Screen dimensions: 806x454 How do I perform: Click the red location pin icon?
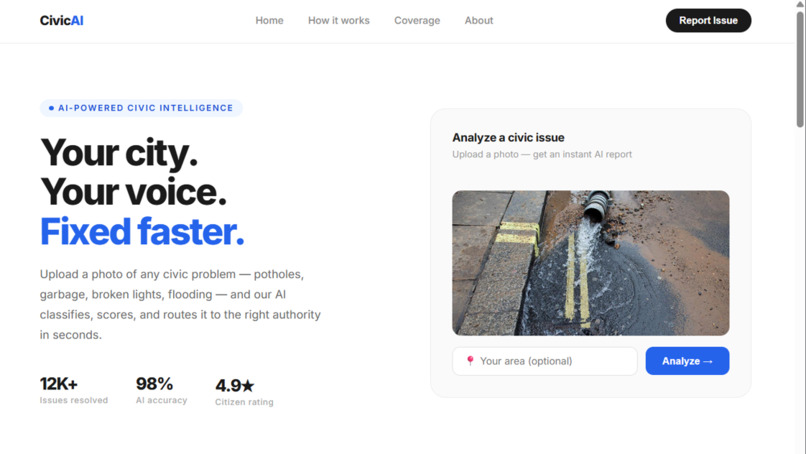point(470,360)
